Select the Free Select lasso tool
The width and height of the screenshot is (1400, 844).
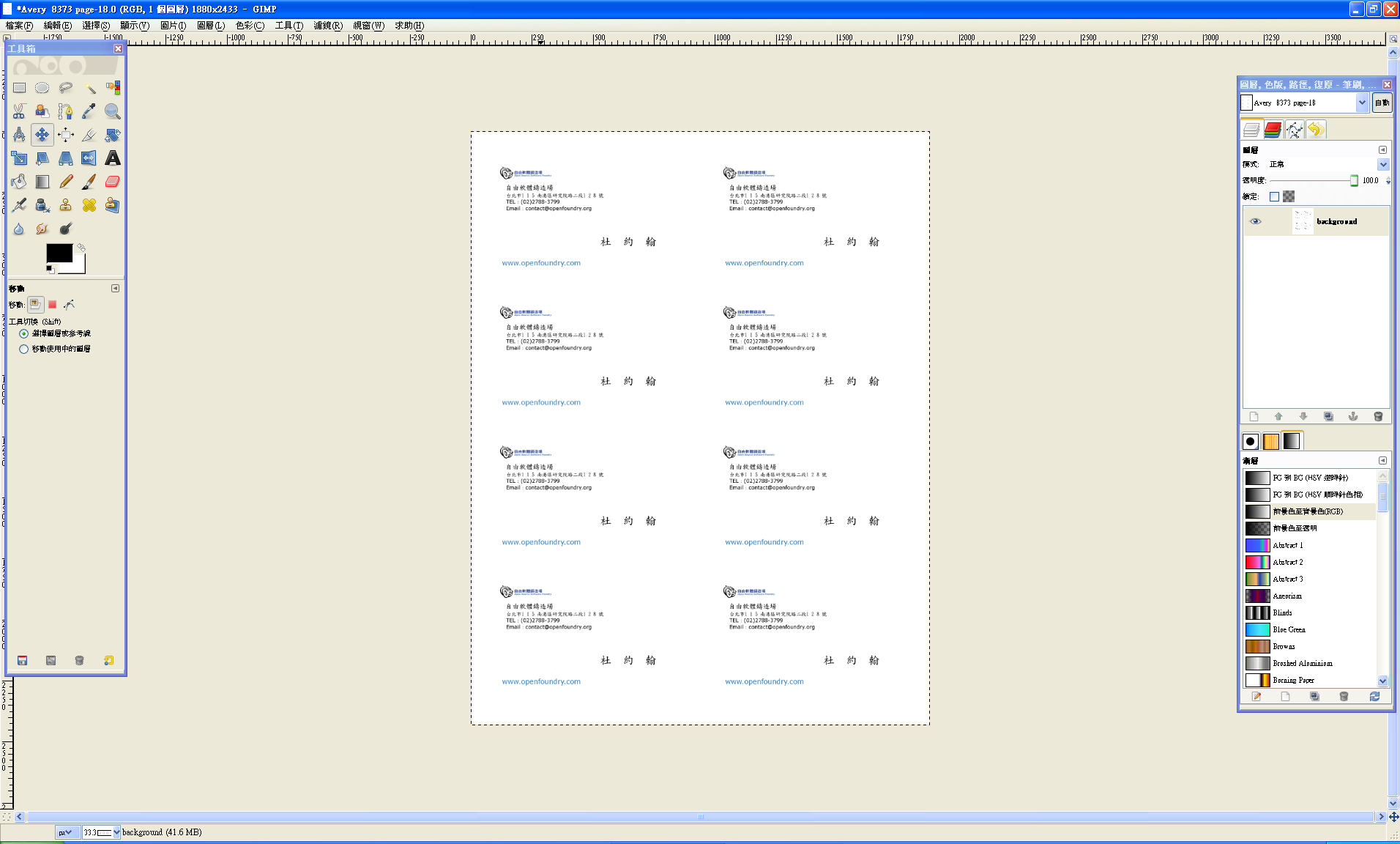[x=66, y=88]
